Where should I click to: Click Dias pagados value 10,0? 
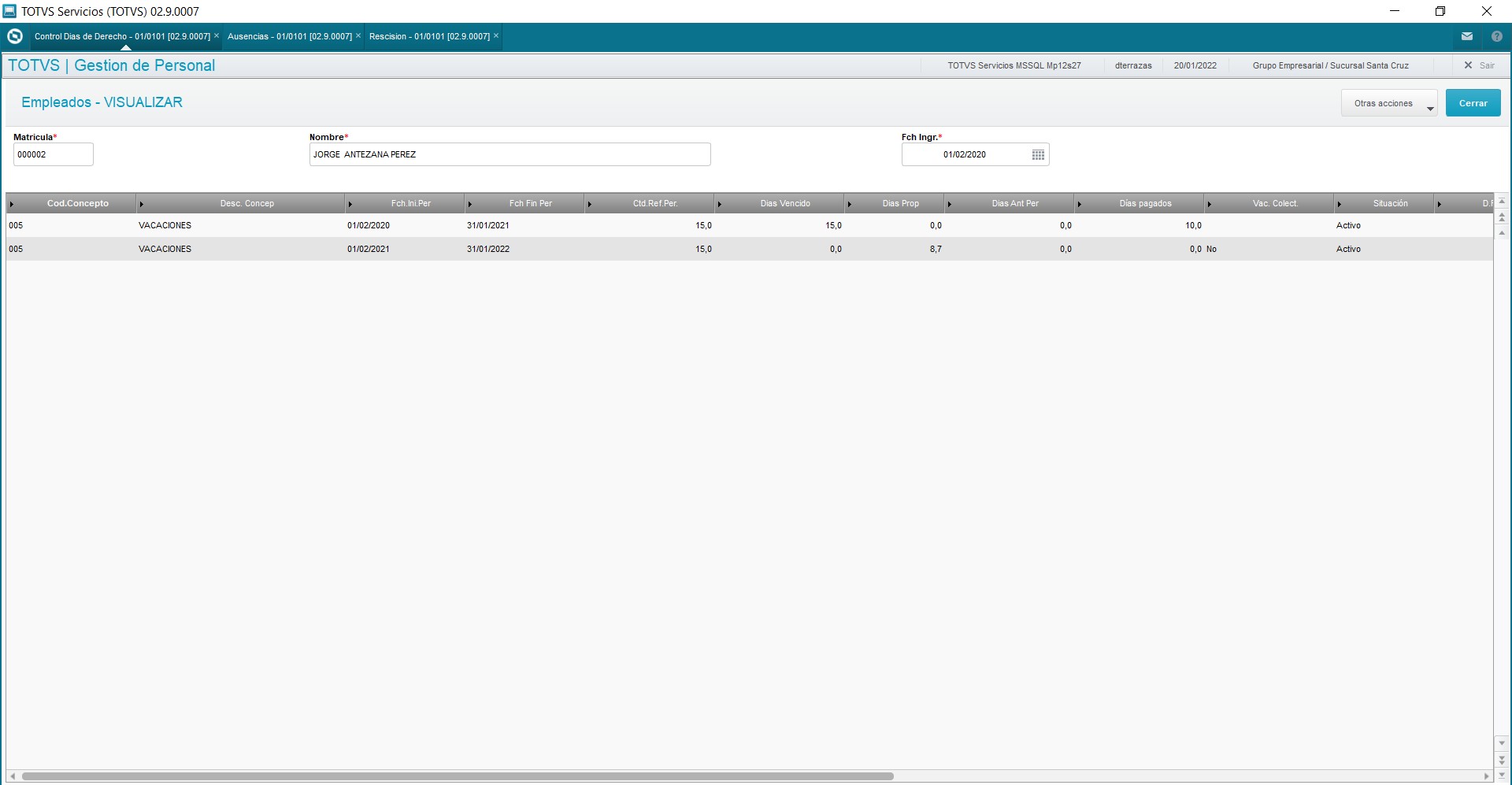click(1193, 226)
